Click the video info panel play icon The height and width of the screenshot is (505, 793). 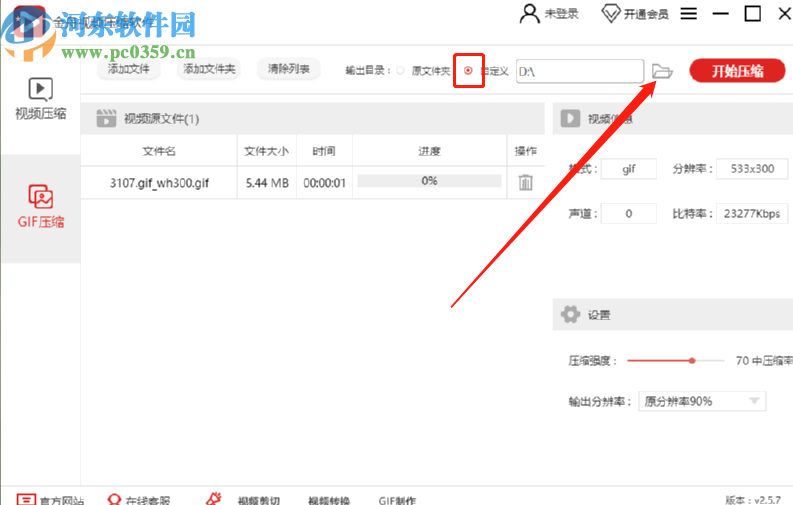(x=570, y=119)
